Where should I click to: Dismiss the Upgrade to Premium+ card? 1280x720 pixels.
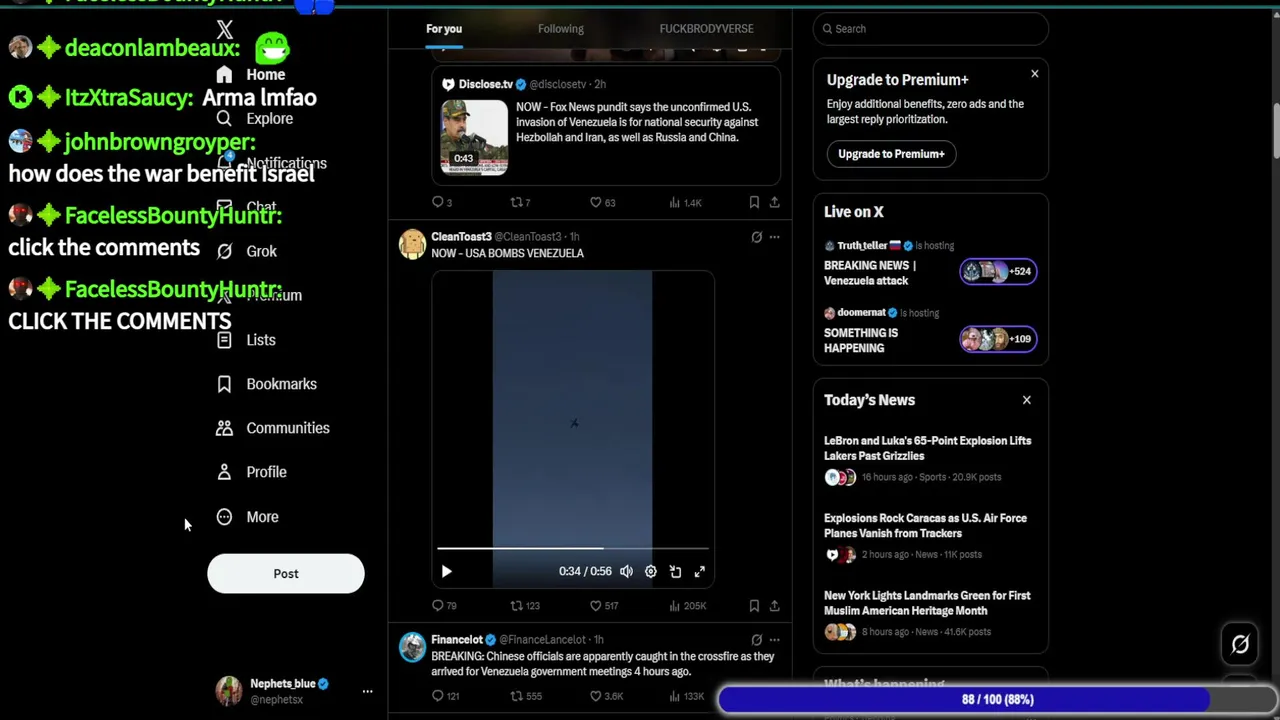[1035, 74]
